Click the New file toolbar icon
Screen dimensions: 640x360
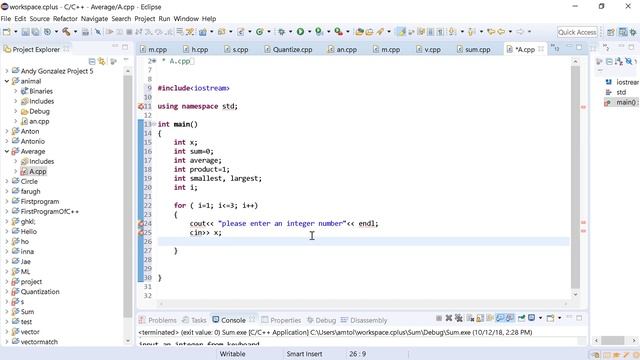(7, 31)
